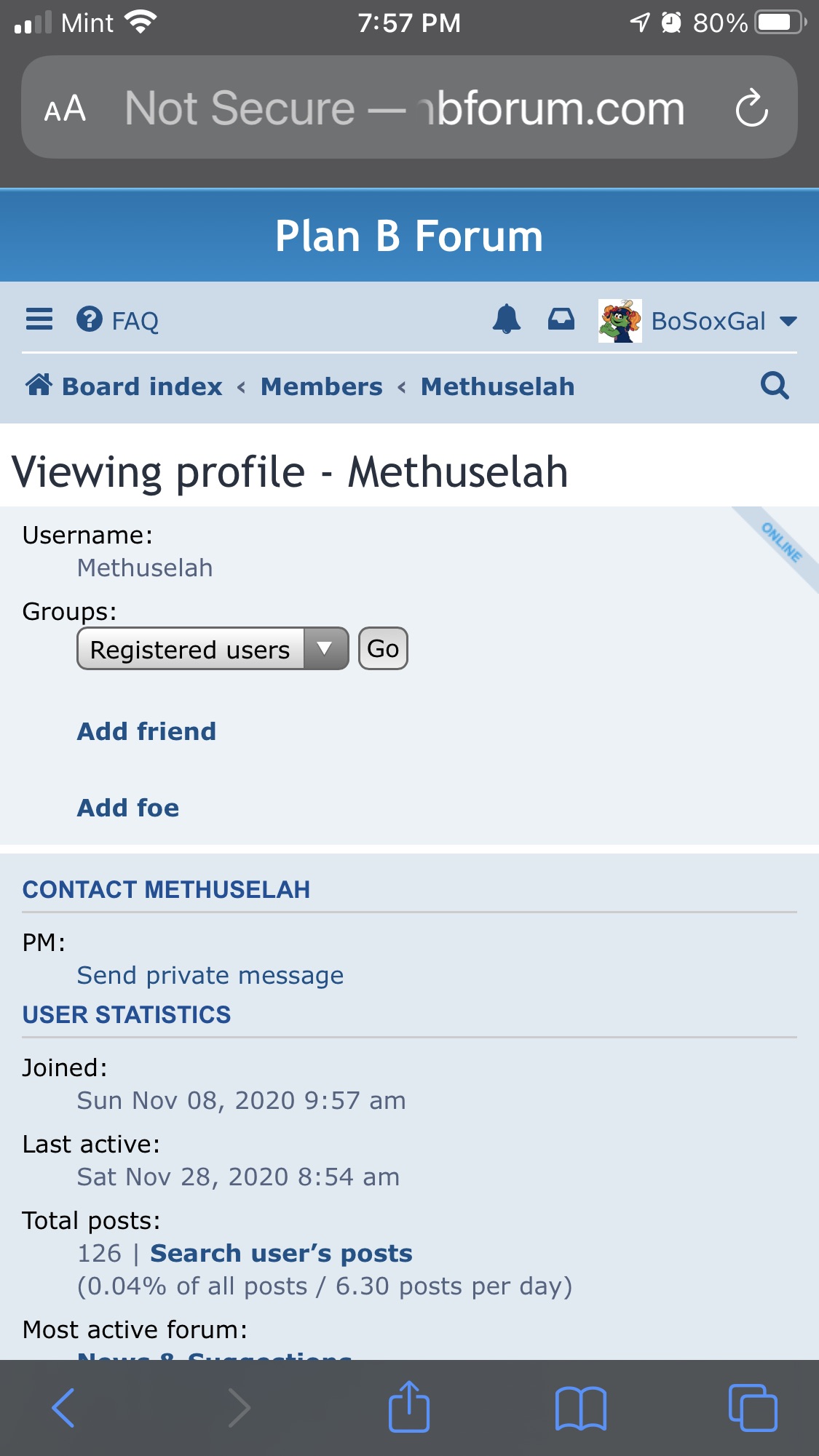Click the forum search magnifier icon
Image resolution: width=819 pixels, height=1456 pixels.
(775, 386)
